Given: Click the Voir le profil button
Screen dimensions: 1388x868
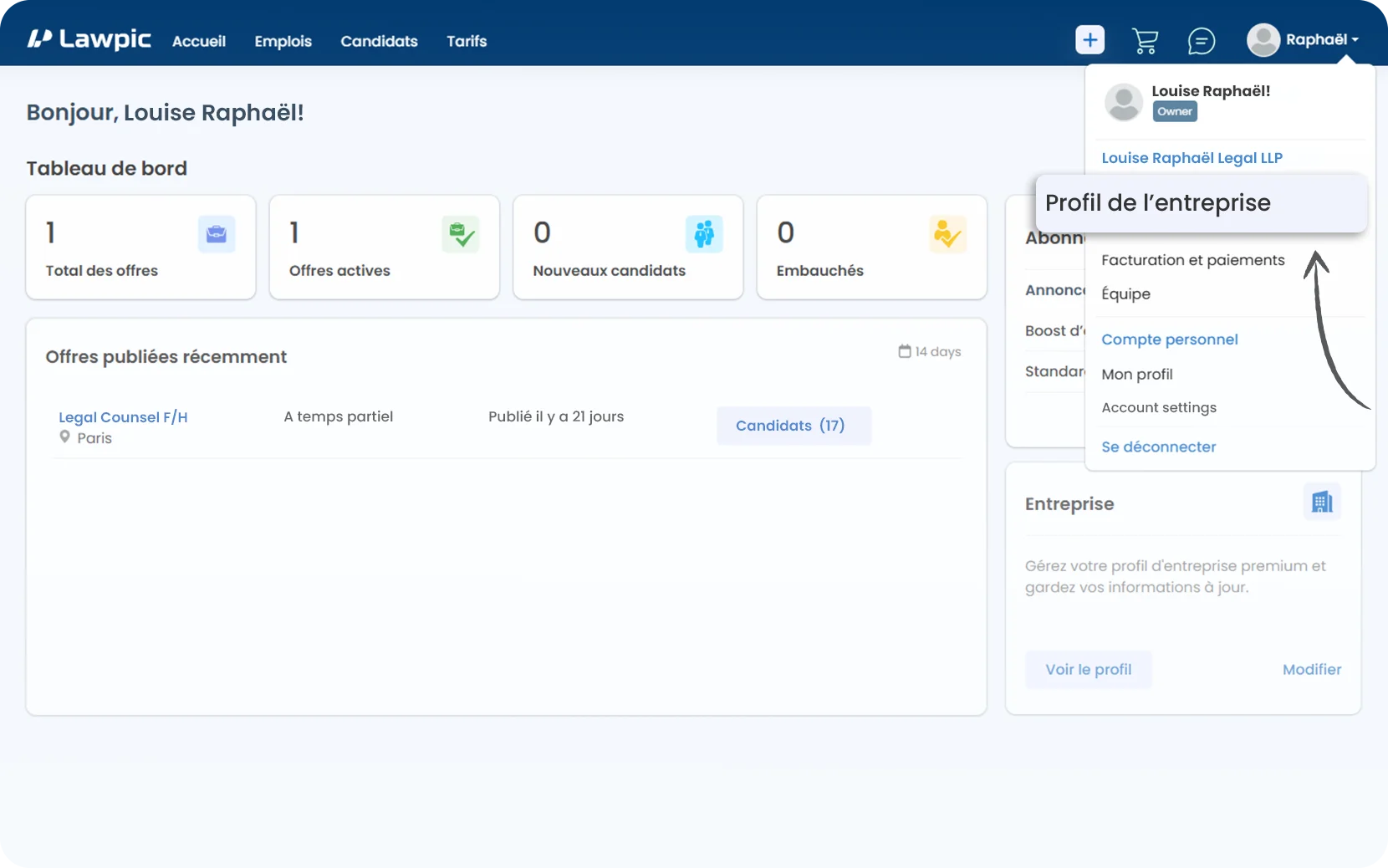Looking at the screenshot, I should click(1088, 670).
